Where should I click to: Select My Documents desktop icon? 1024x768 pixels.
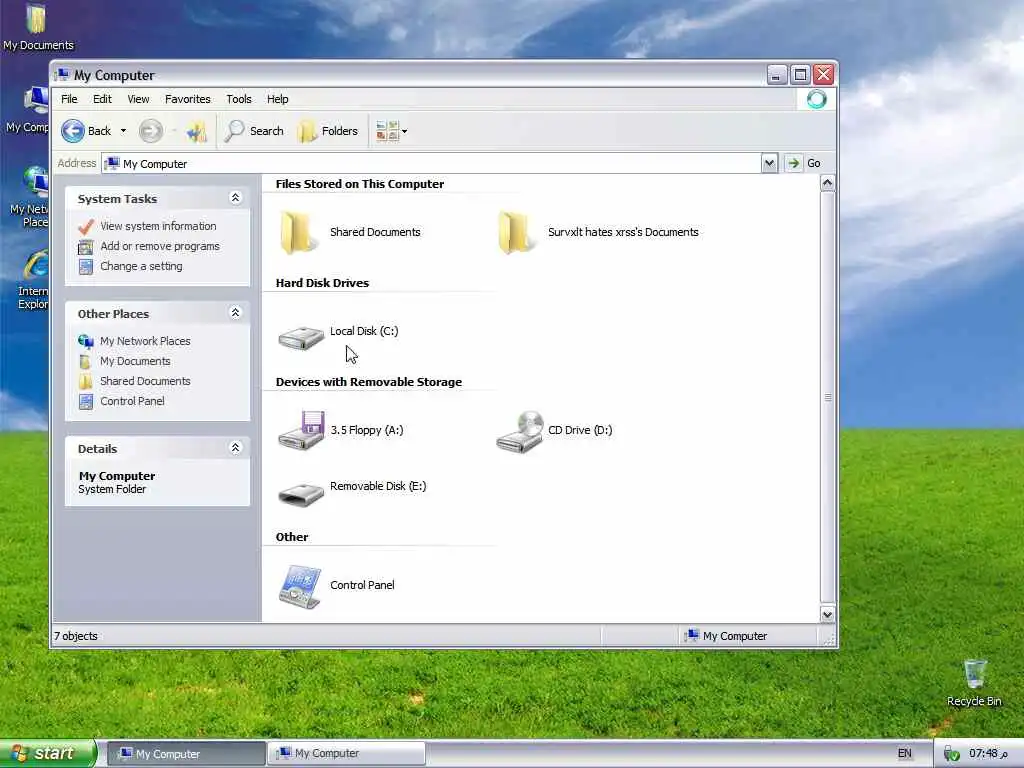tap(37, 27)
